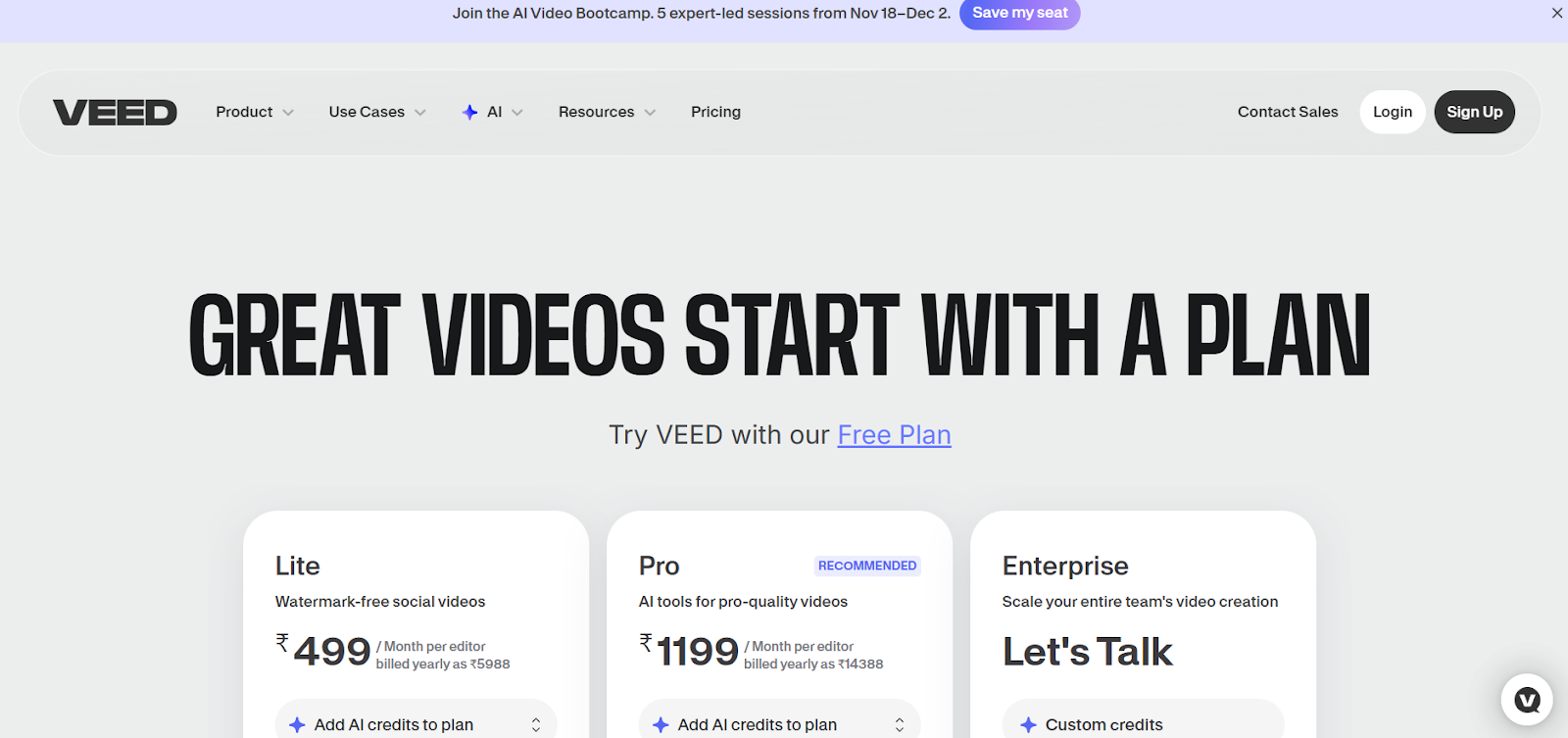Click the RECOMMENDED badge on Pro plan
Viewport: 1568px width, 738px height.
click(x=867, y=566)
